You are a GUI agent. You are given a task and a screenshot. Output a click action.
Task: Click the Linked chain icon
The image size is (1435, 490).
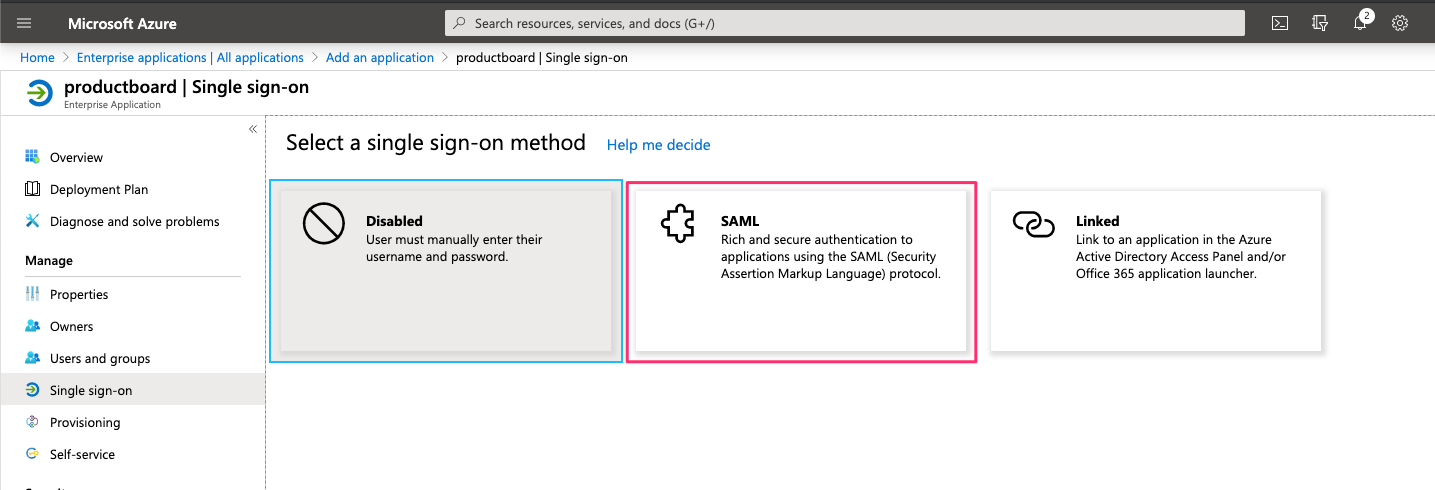1033,225
